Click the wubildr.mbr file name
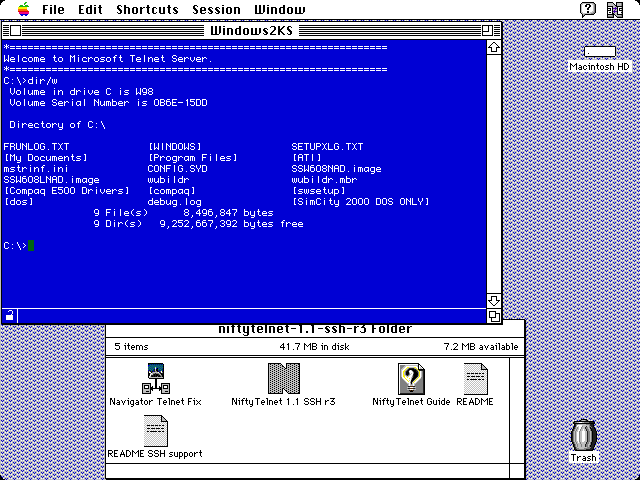 (x=324, y=180)
